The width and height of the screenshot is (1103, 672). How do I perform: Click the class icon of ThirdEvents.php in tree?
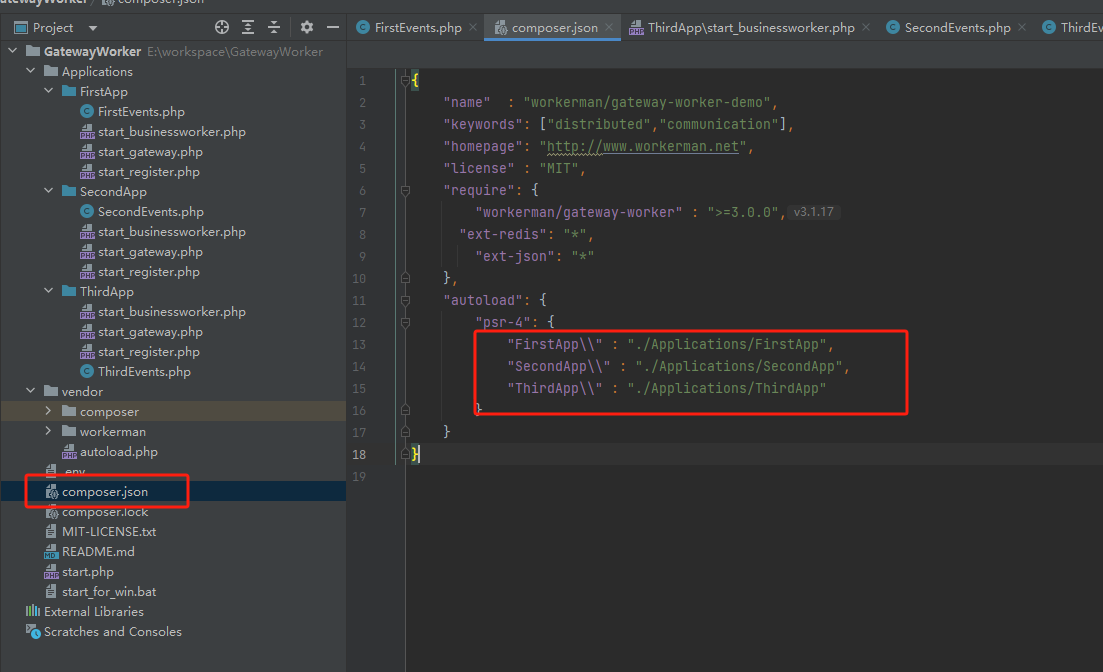click(x=87, y=371)
